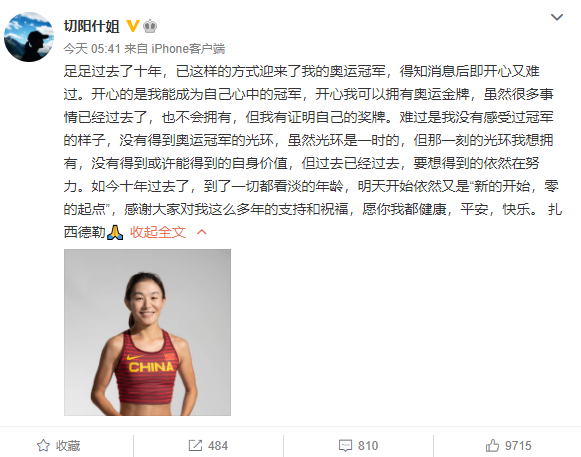Click the iPhone客户端 source link
This screenshot has width=581, height=457.
(x=188, y=49)
